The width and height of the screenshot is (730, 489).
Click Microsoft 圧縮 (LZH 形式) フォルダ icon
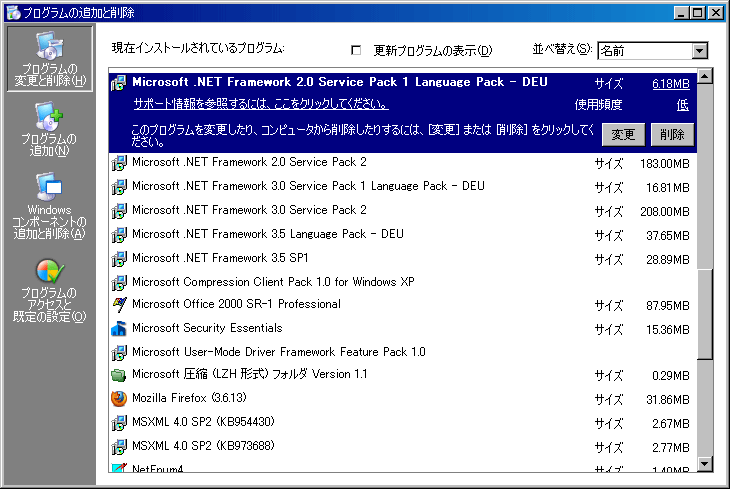click(x=119, y=375)
